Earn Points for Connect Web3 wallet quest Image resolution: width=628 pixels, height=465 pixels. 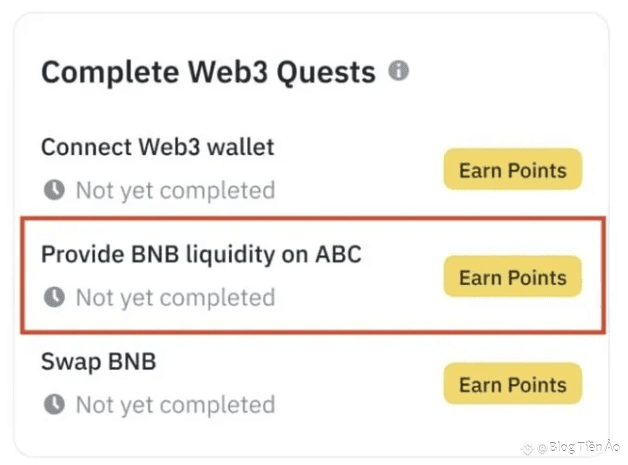513,169
